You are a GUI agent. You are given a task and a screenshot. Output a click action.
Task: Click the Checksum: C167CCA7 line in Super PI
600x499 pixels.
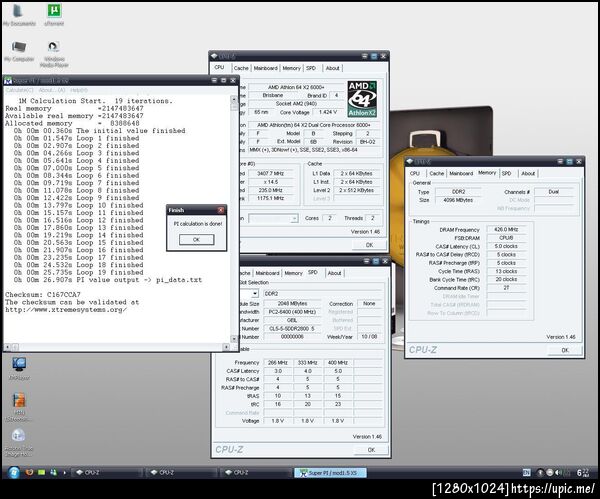[43, 295]
